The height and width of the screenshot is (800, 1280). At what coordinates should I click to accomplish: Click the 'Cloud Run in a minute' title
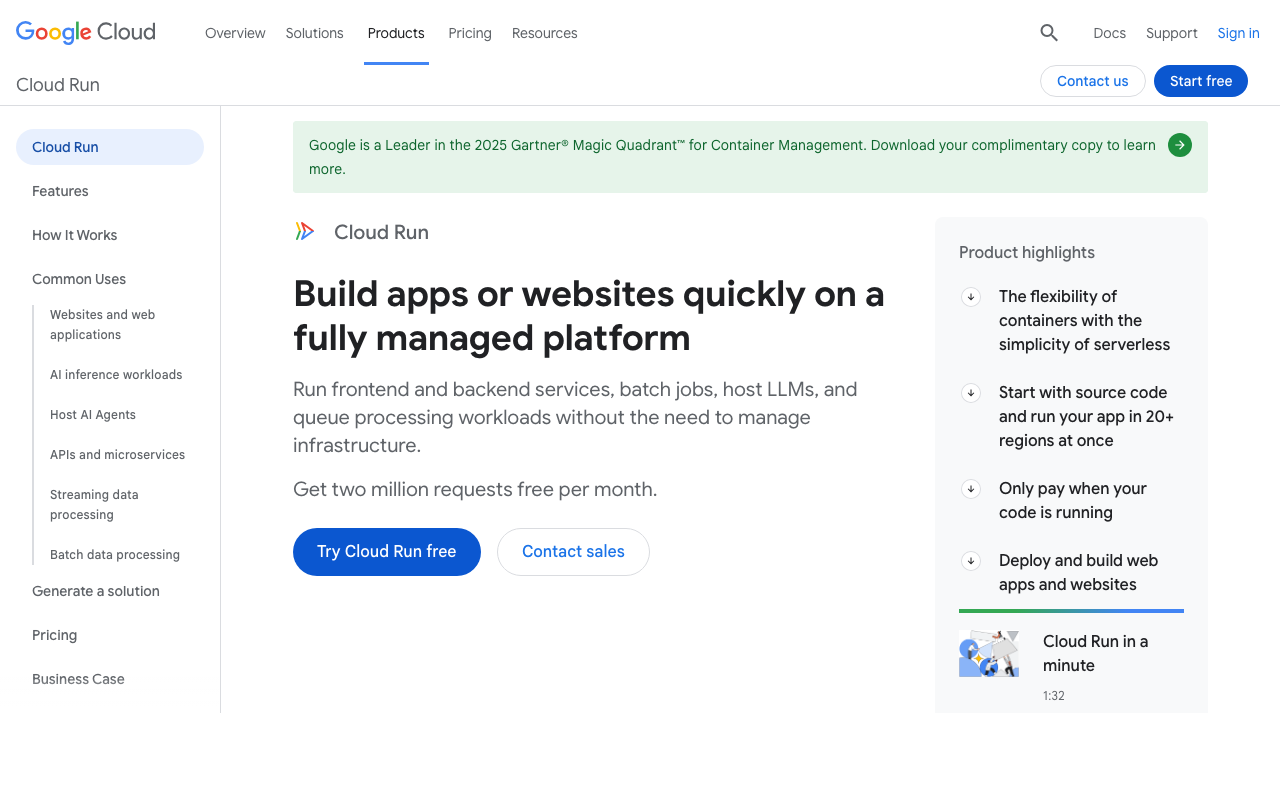tap(1095, 653)
